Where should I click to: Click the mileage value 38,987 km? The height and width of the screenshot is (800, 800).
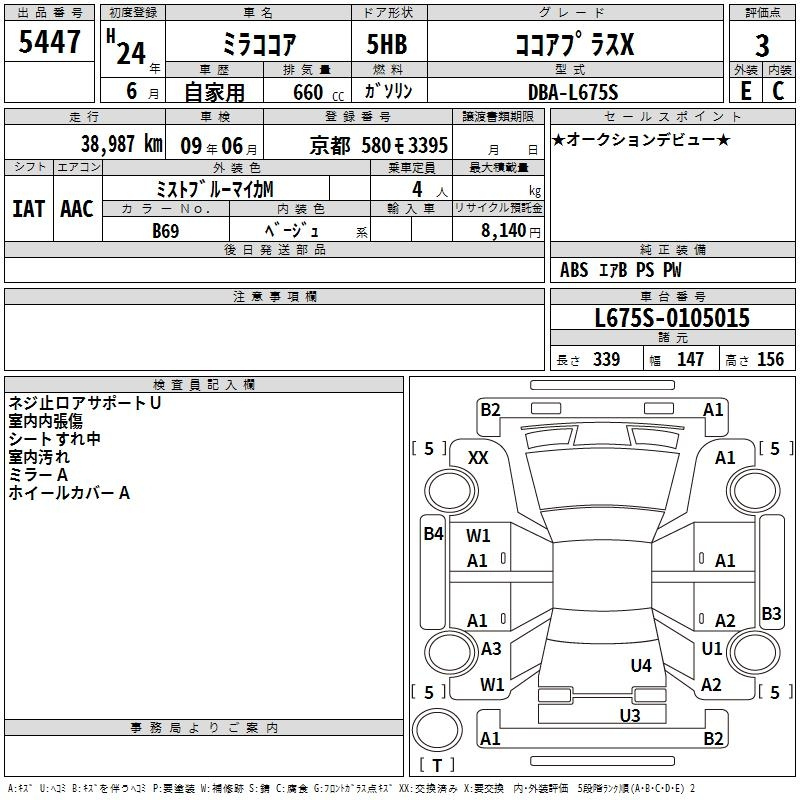pos(121,144)
